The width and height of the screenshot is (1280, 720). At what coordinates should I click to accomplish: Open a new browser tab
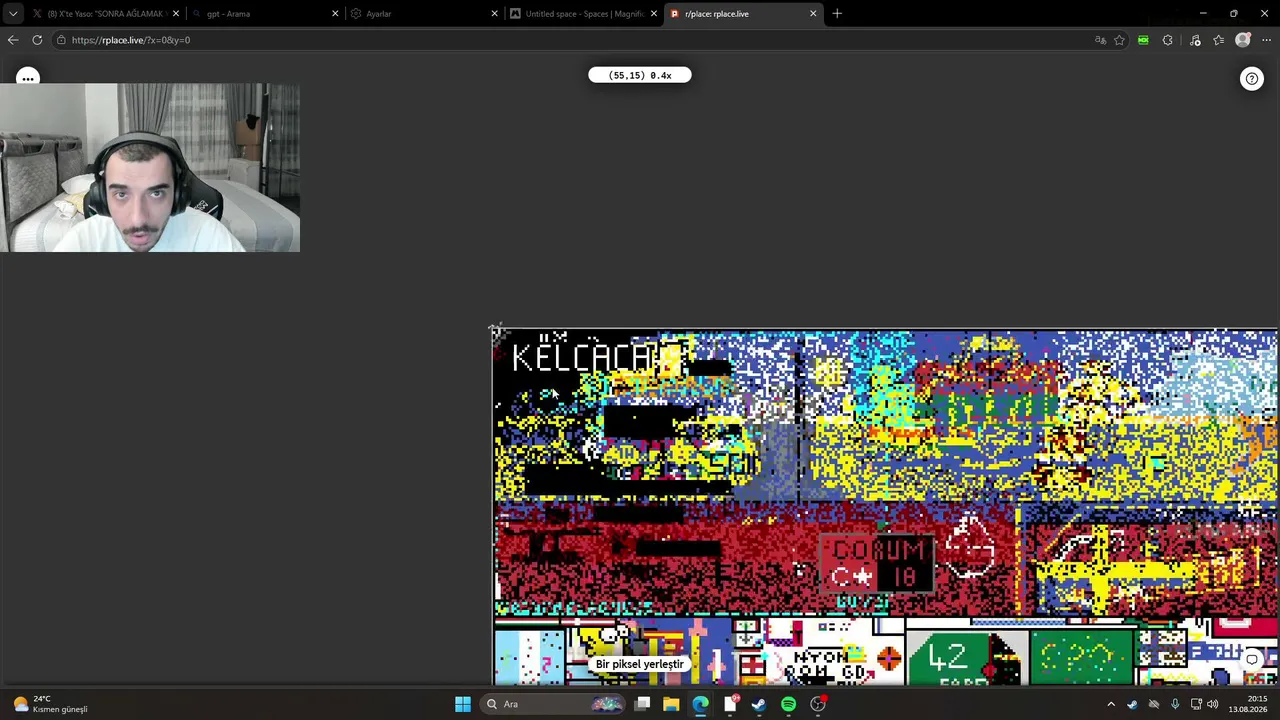837,14
